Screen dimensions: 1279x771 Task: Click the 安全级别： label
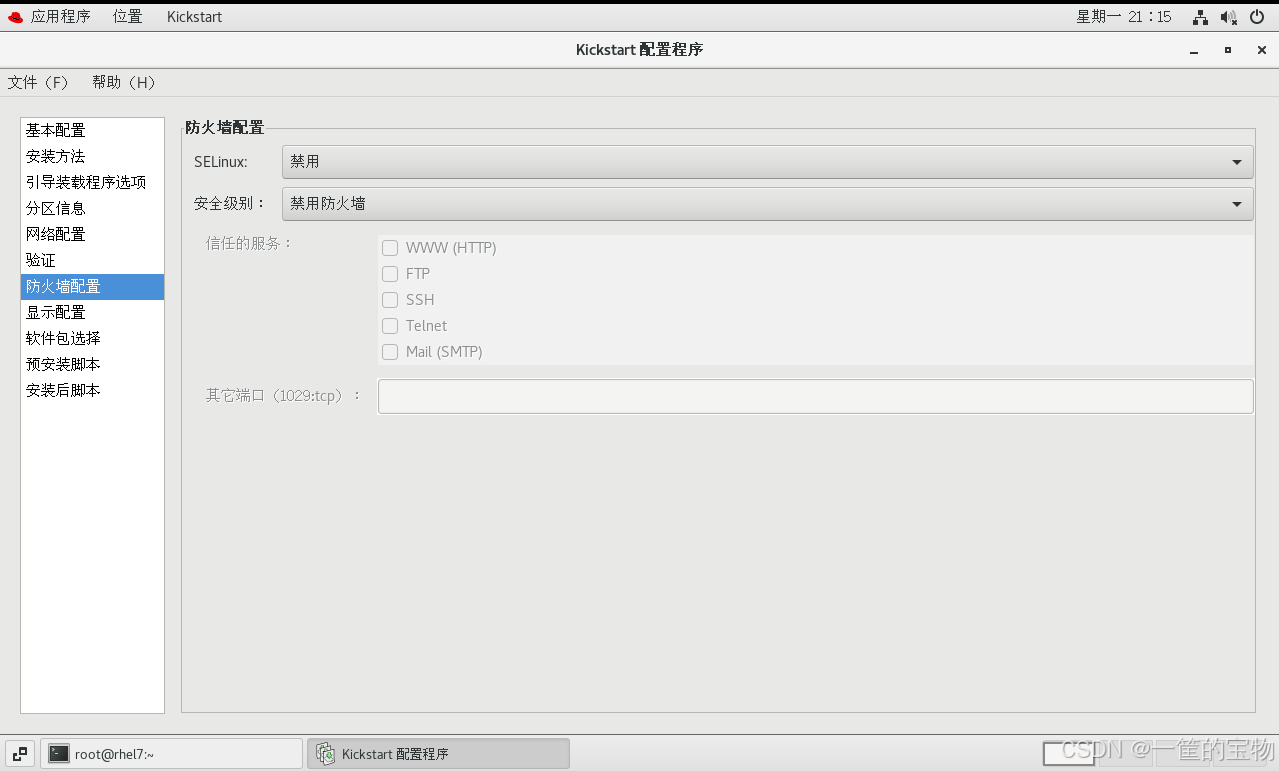(231, 204)
